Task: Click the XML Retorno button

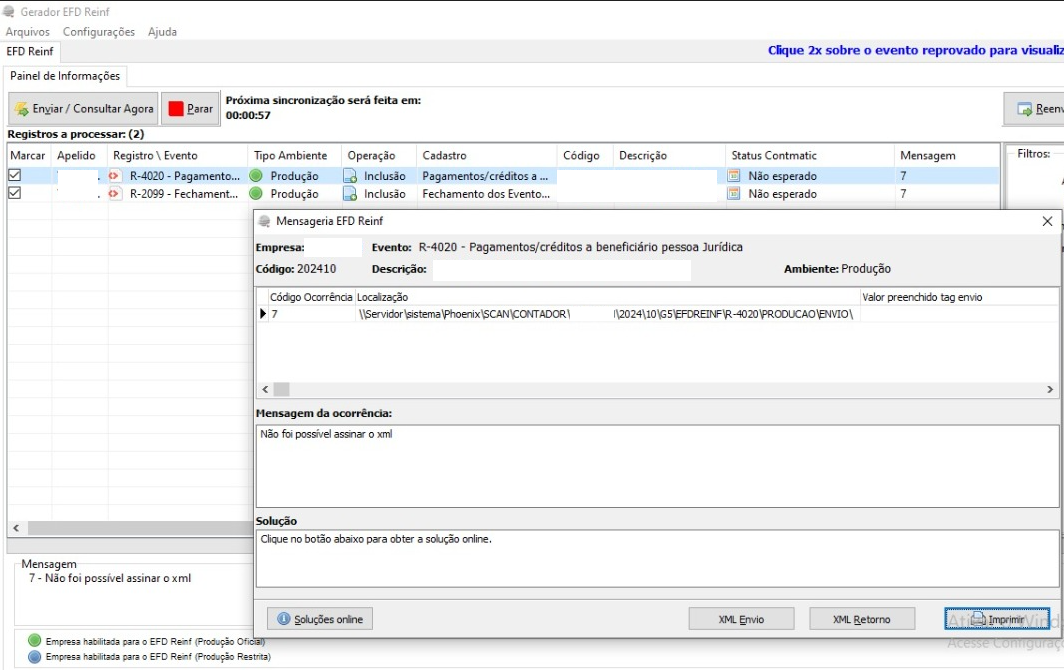Action: 862,619
